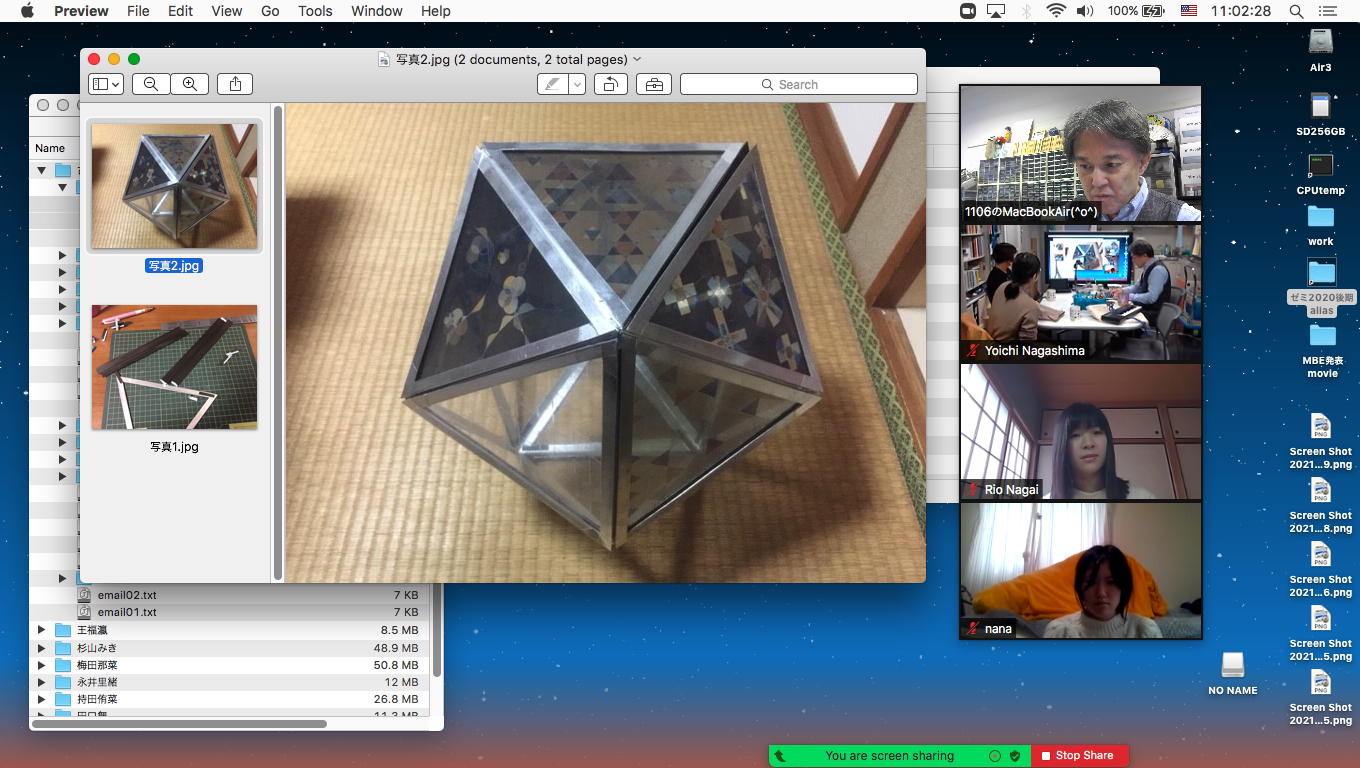Click the shield icon in Zoom sharing bar
The height and width of the screenshot is (768, 1360).
(1015, 756)
